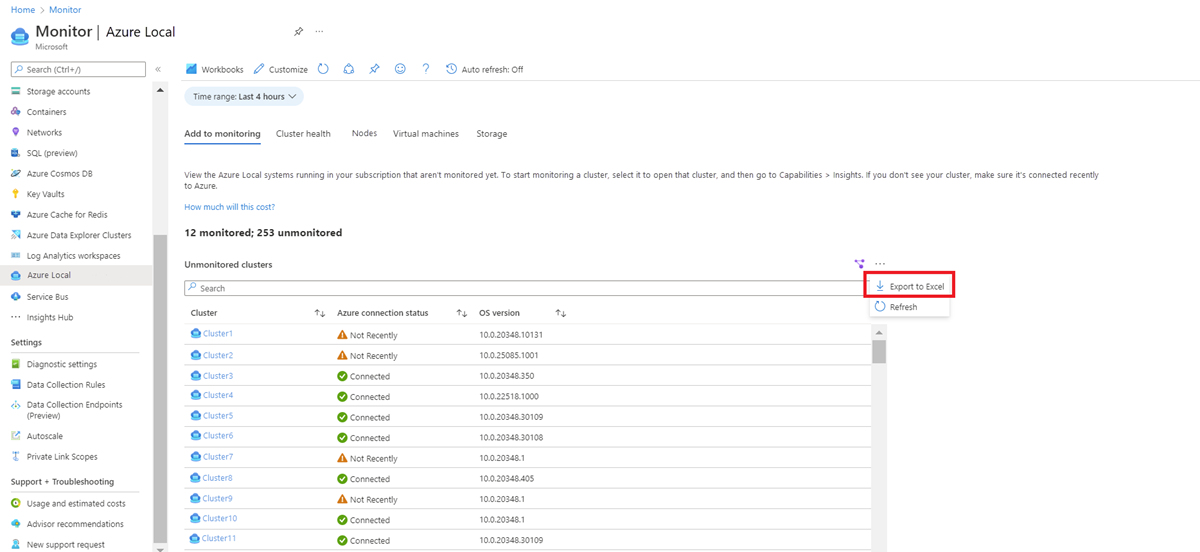
Task: Click the circular refresh icon in toolbar
Action: pyautogui.click(x=323, y=69)
